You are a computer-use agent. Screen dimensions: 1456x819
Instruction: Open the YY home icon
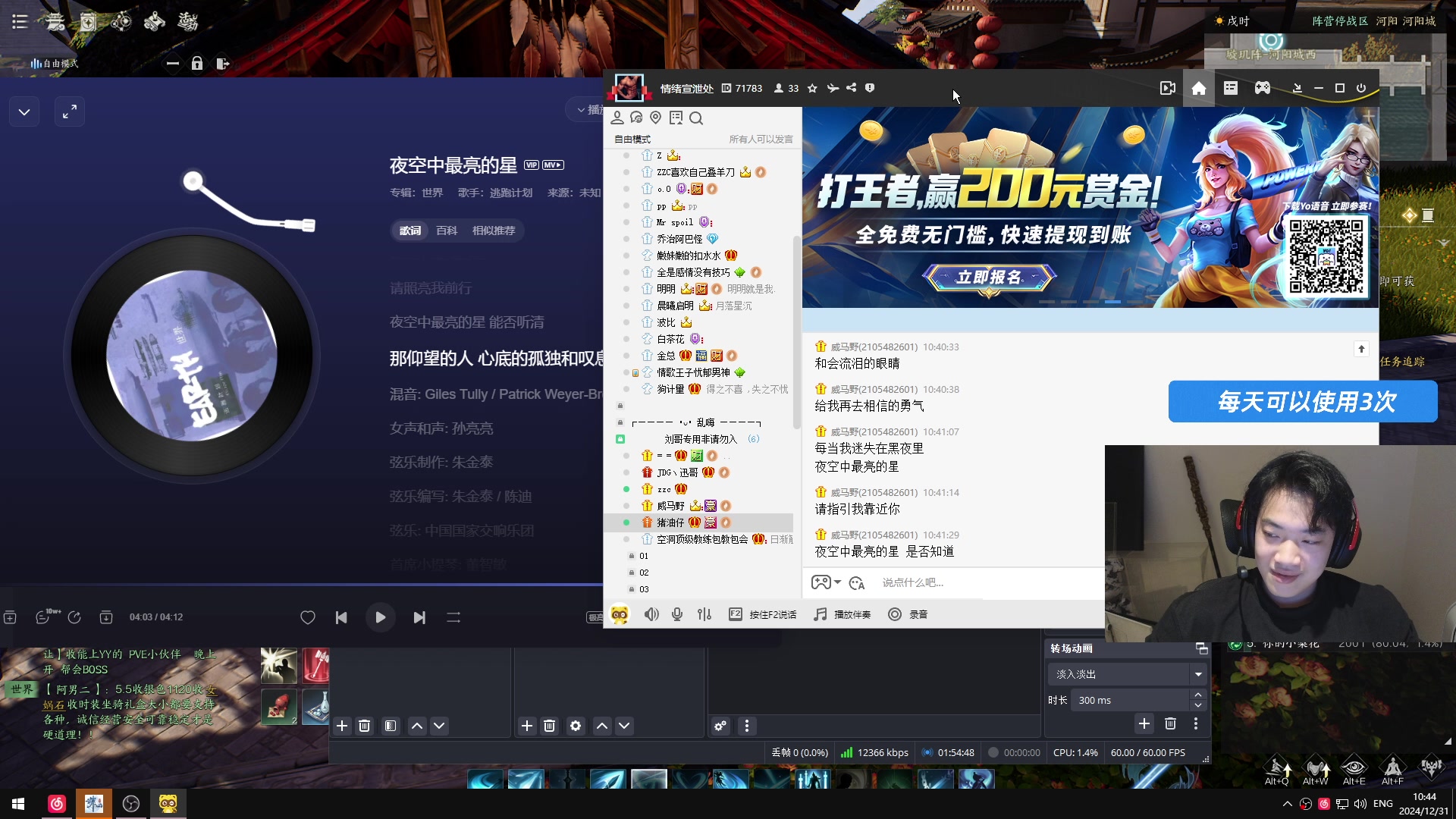pos(1199,89)
